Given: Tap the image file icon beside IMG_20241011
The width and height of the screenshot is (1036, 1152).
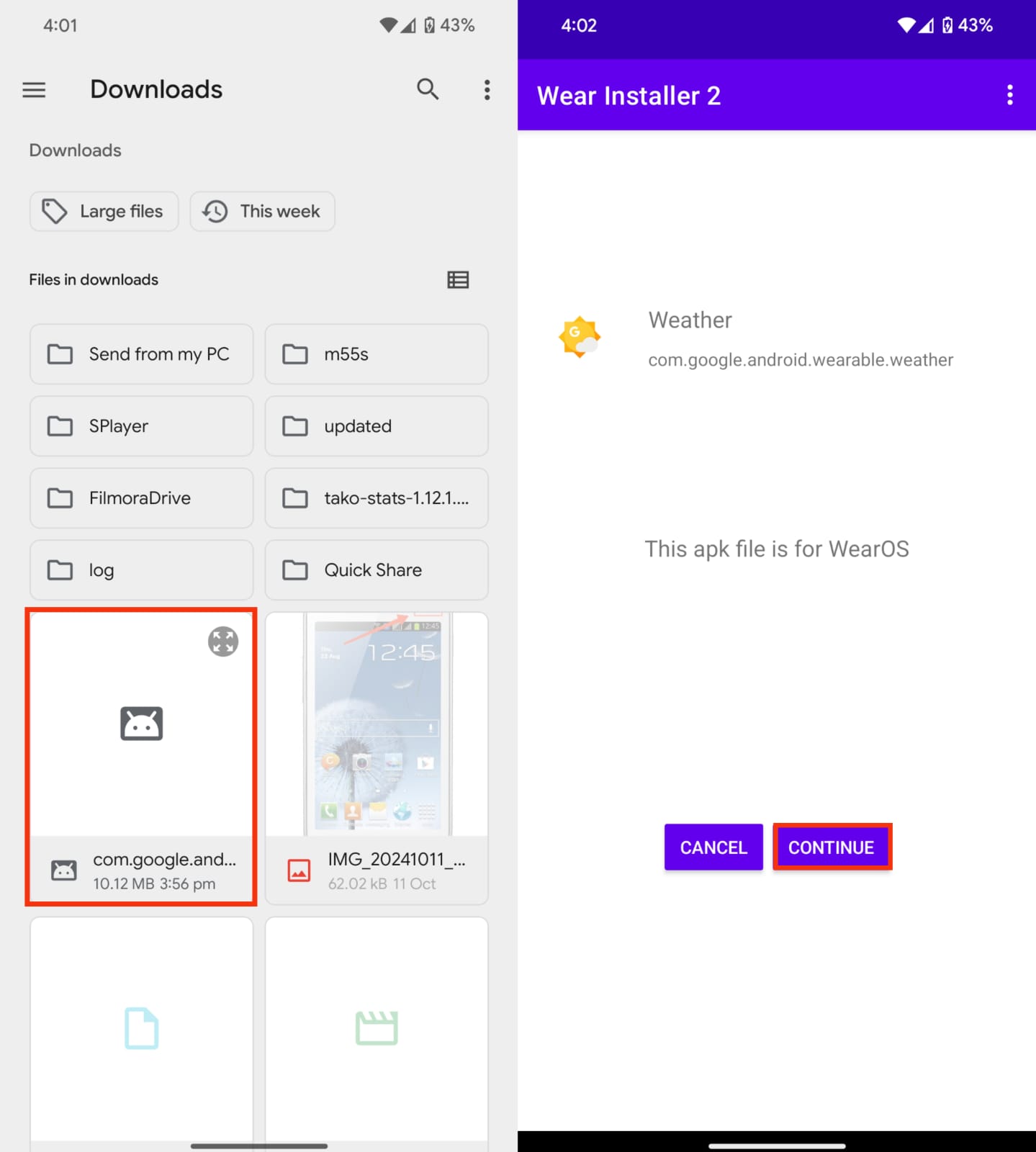Looking at the screenshot, I should [x=299, y=870].
